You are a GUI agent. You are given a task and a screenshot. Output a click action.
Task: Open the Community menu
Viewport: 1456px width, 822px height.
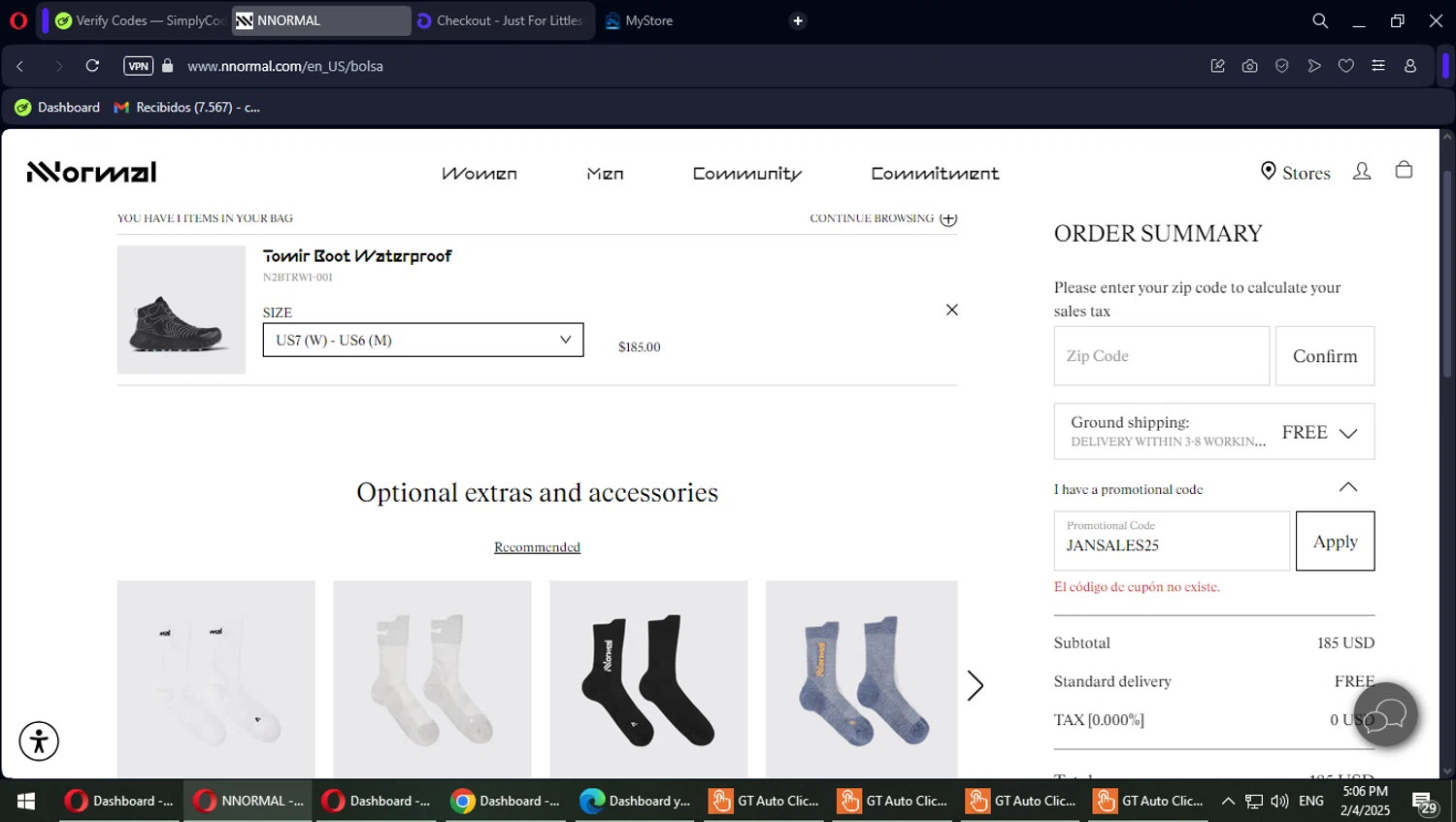point(747,174)
